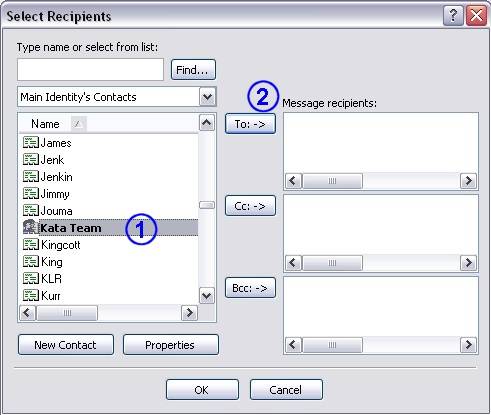Screen dimensions: 491x415
Task: Click the Kata Team group icon
Action: click(x=31, y=228)
